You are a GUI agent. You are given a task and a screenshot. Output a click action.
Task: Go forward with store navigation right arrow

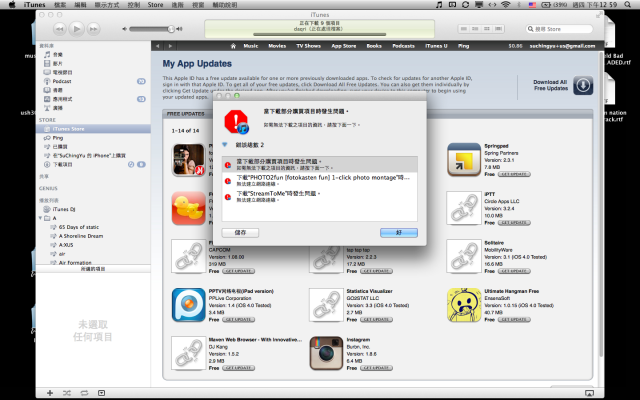click(170, 46)
